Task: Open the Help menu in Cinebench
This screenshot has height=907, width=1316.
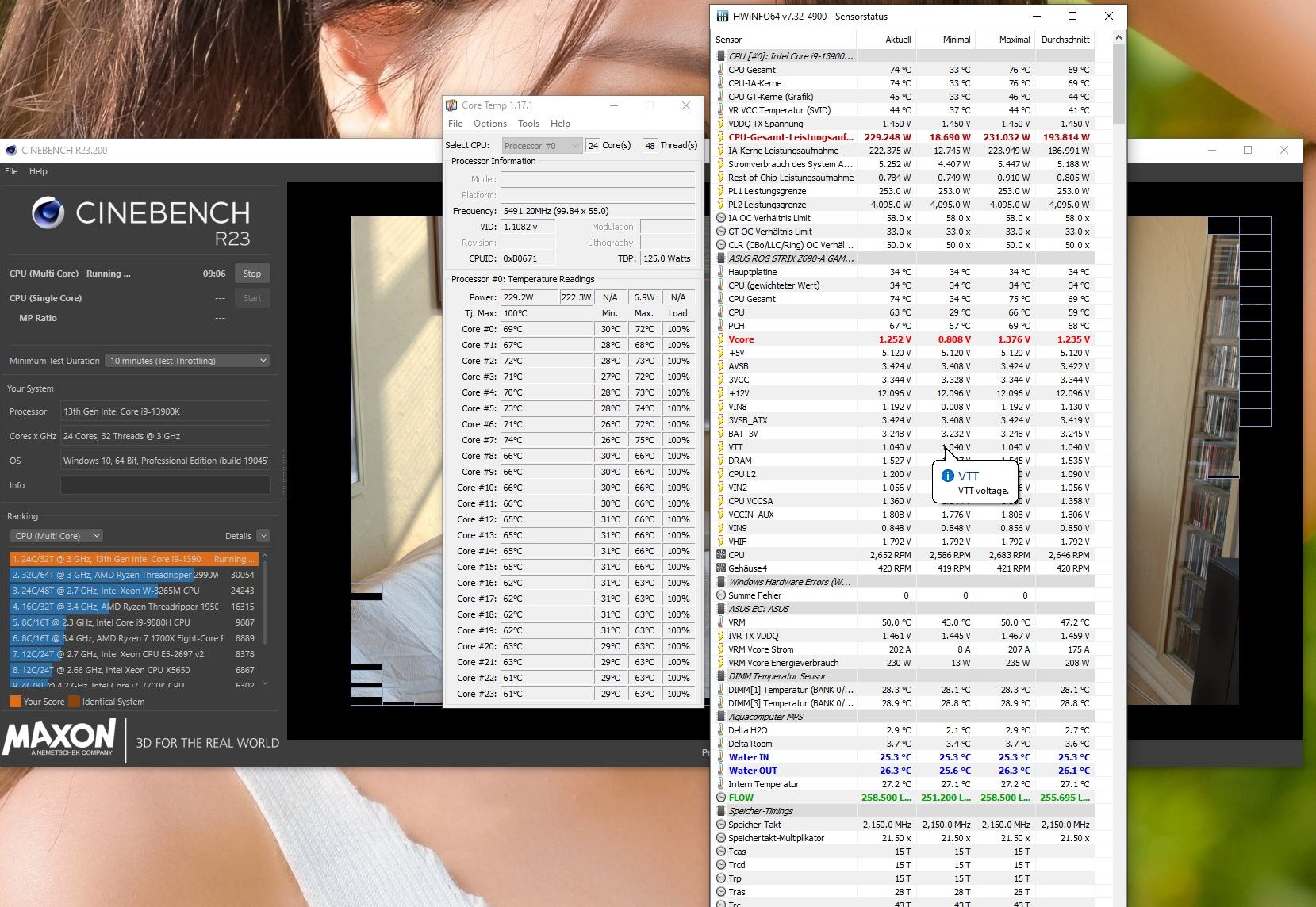Action: click(38, 171)
